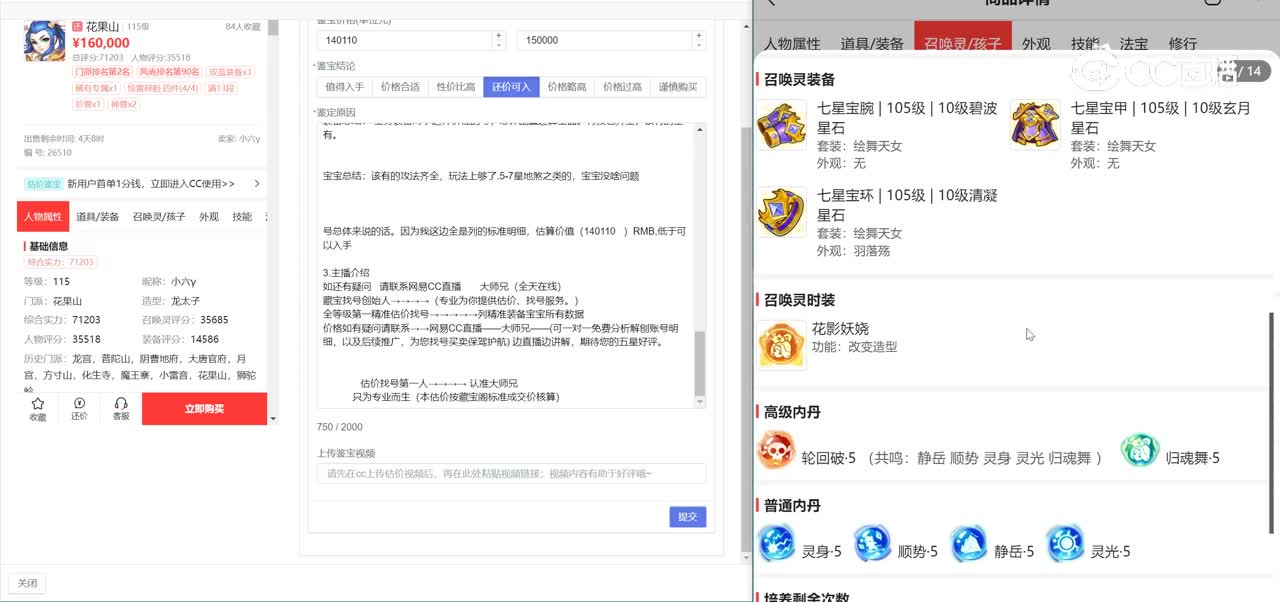Click the 收藏 star icon
This screenshot has height=602, width=1280.
[37, 403]
